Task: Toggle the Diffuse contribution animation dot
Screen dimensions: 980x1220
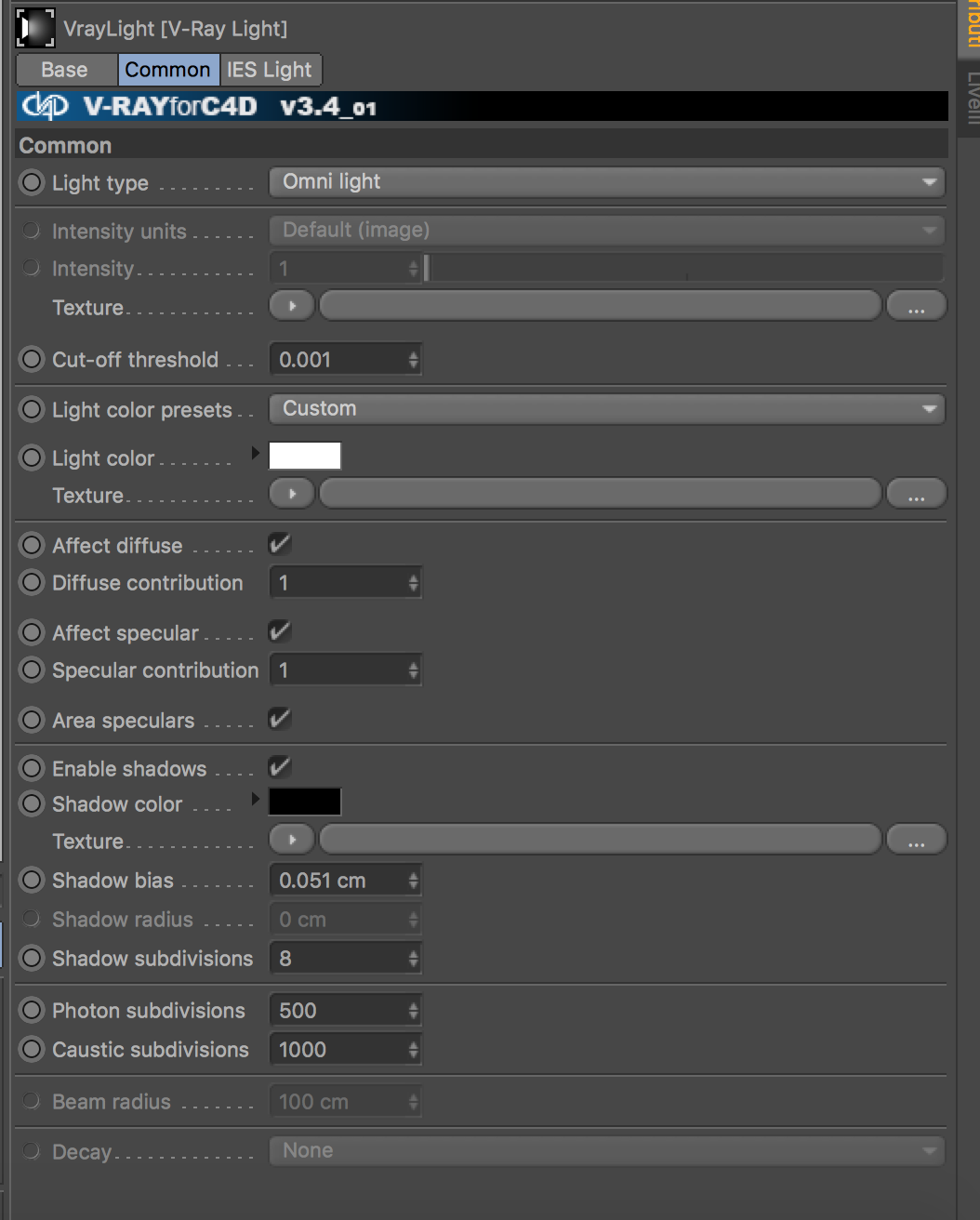Action: pyautogui.click(x=33, y=582)
